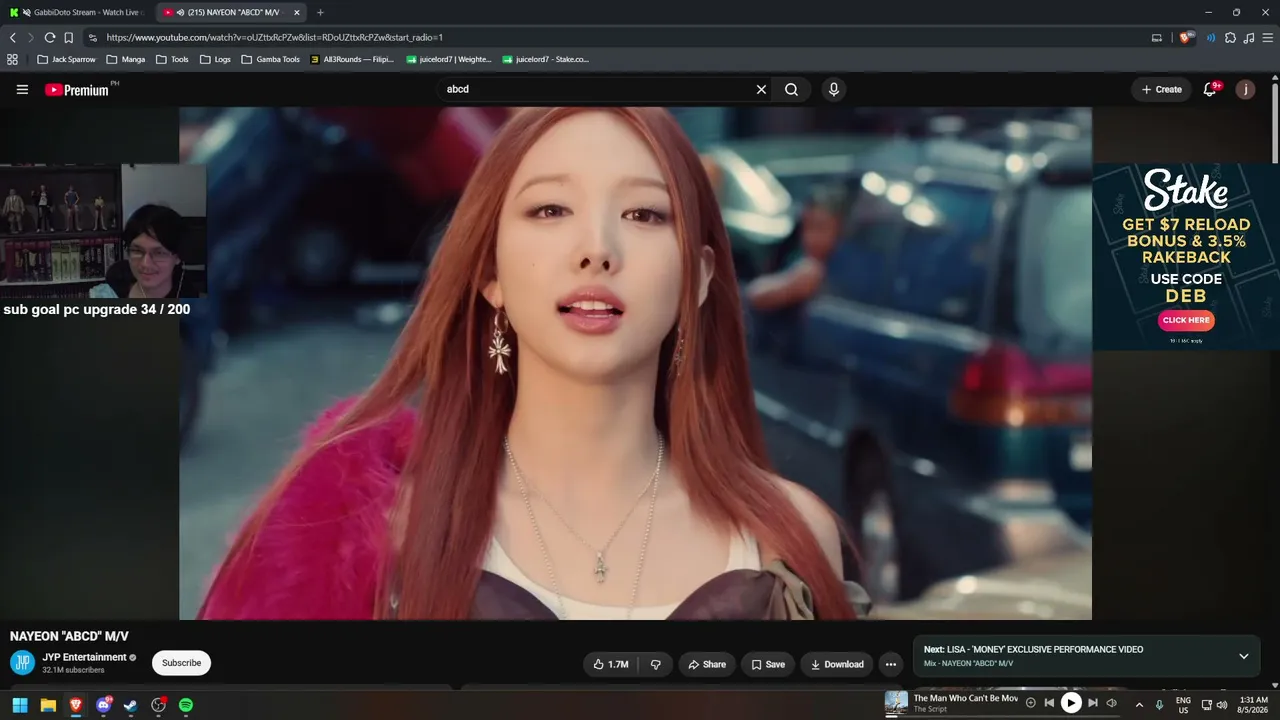Open All3Rounds bookmark
1280x720 pixels.
pyautogui.click(x=352, y=59)
